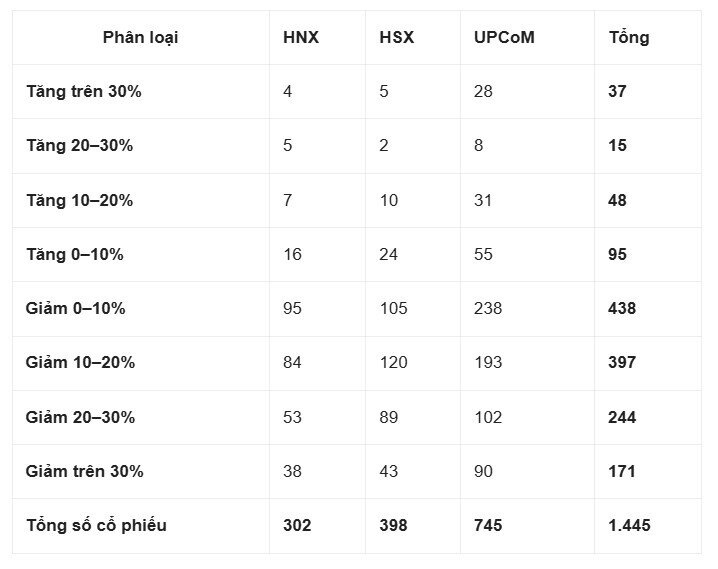Select the UPCoM total cell 745
The height and width of the screenshot is (569, 718).
(x=488, y=525)
